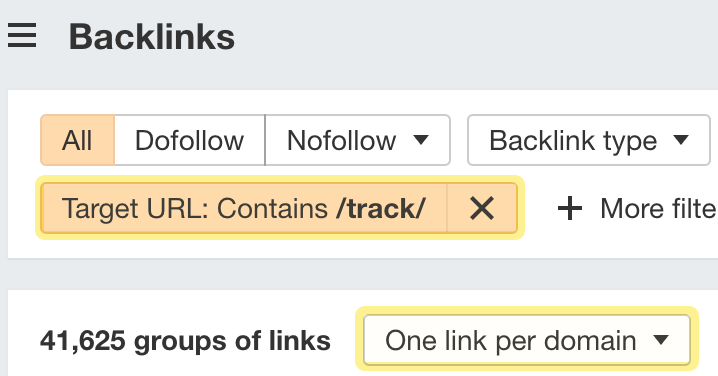
Task: Open the hamburger menu icon
Action: tap(22, 36)
